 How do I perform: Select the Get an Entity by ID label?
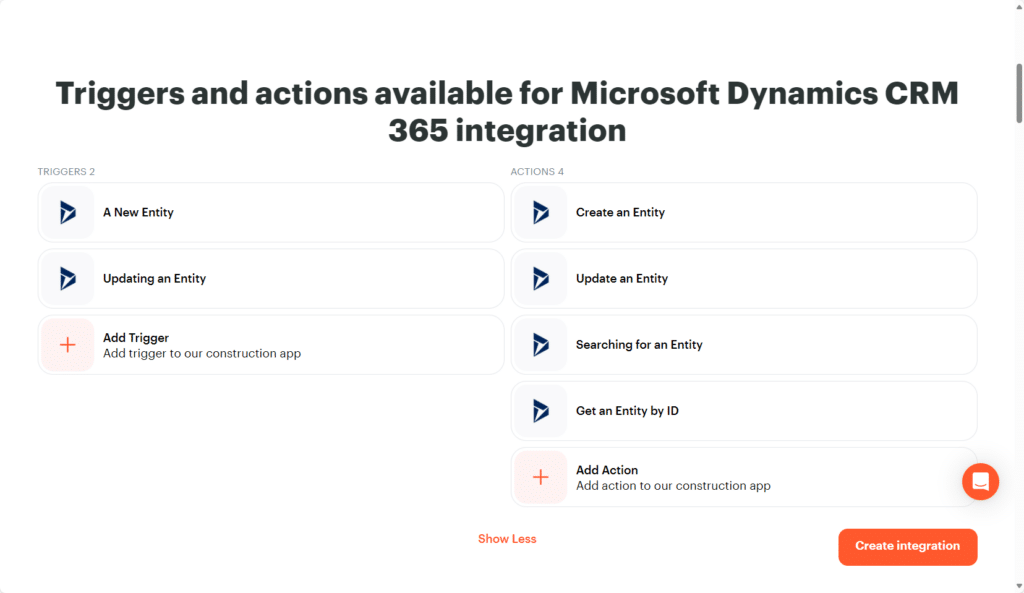(627, 411)
